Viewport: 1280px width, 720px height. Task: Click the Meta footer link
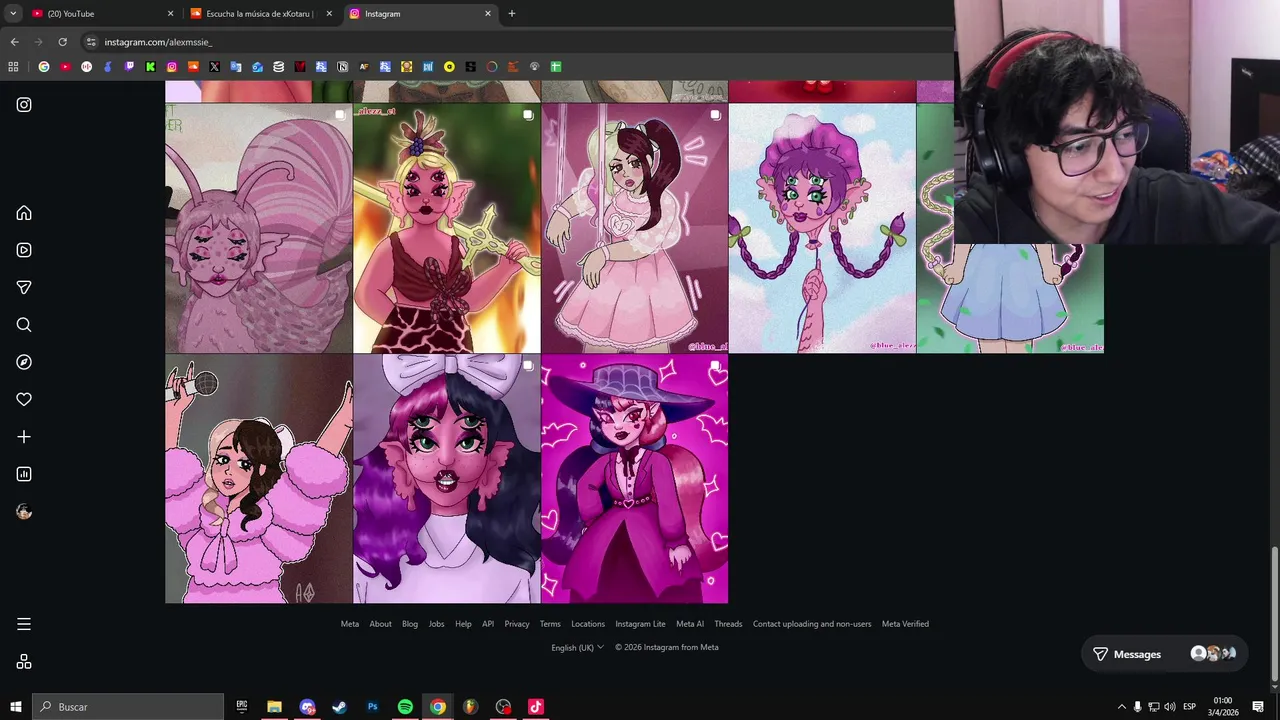pos(350,624)
